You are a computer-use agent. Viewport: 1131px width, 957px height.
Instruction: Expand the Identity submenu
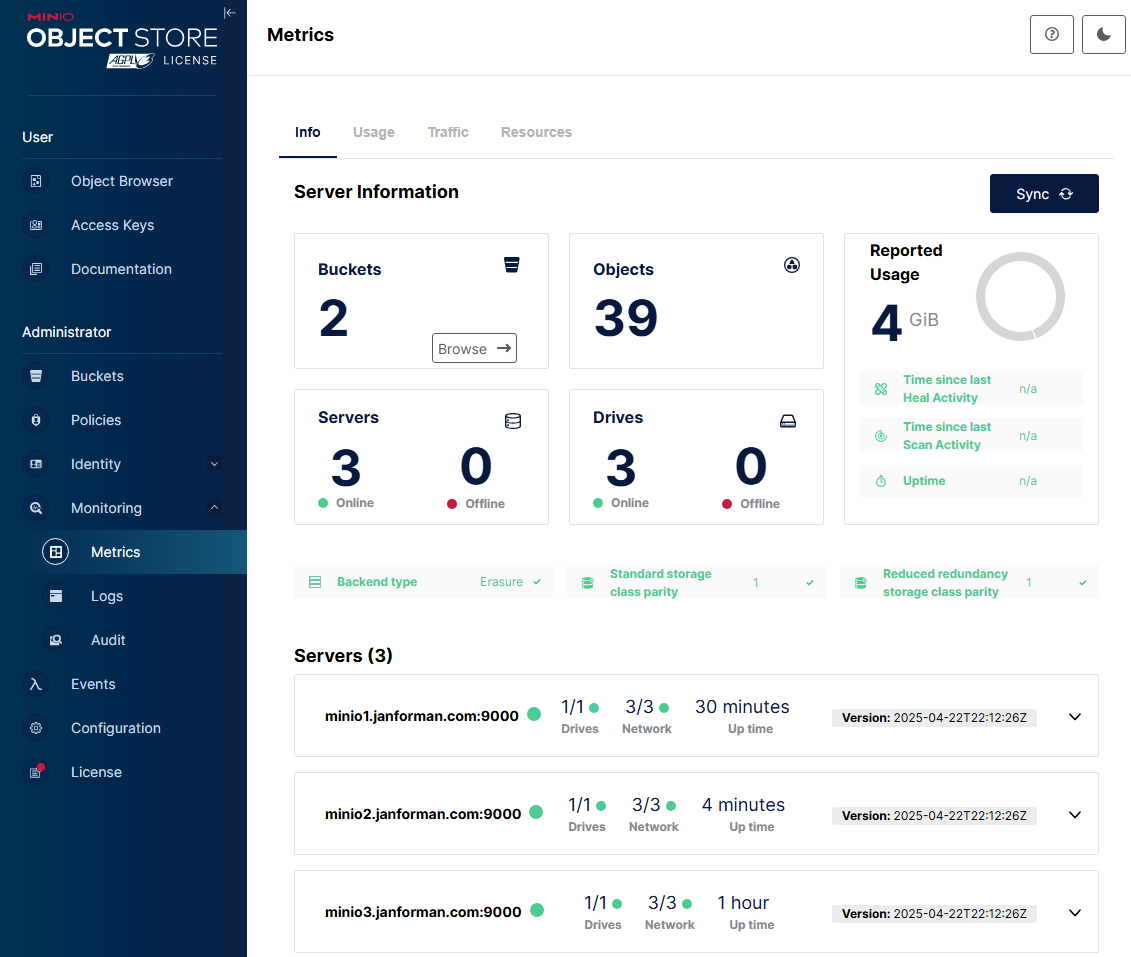214,464
